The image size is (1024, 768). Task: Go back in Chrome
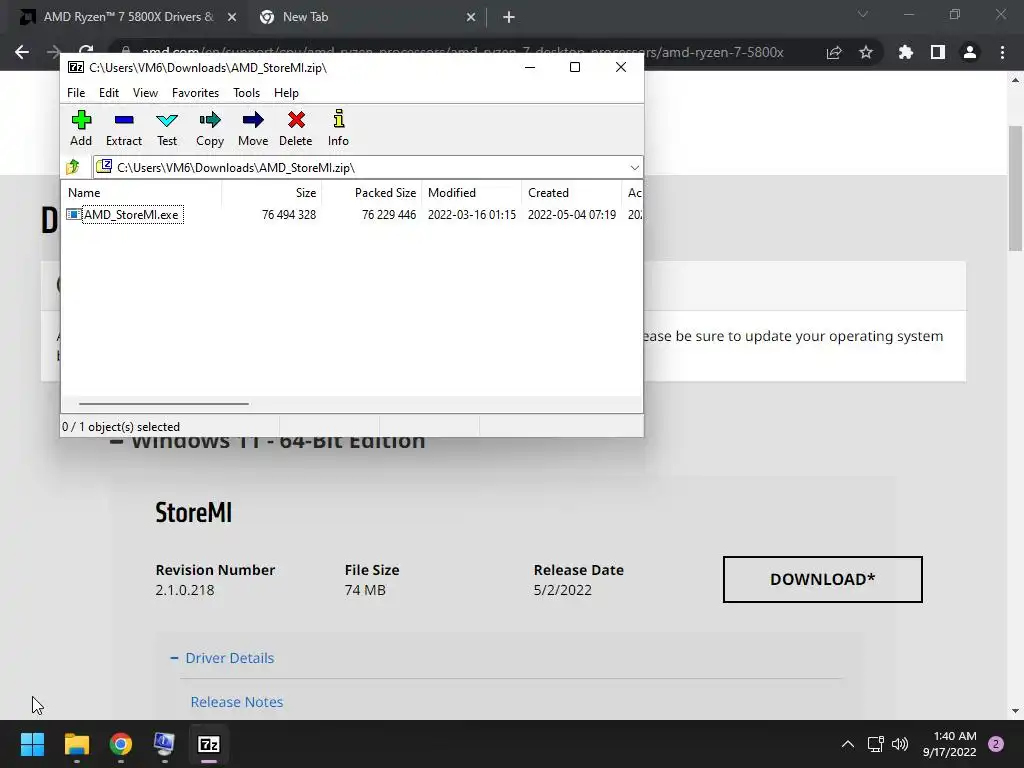(x=22, y=52)
